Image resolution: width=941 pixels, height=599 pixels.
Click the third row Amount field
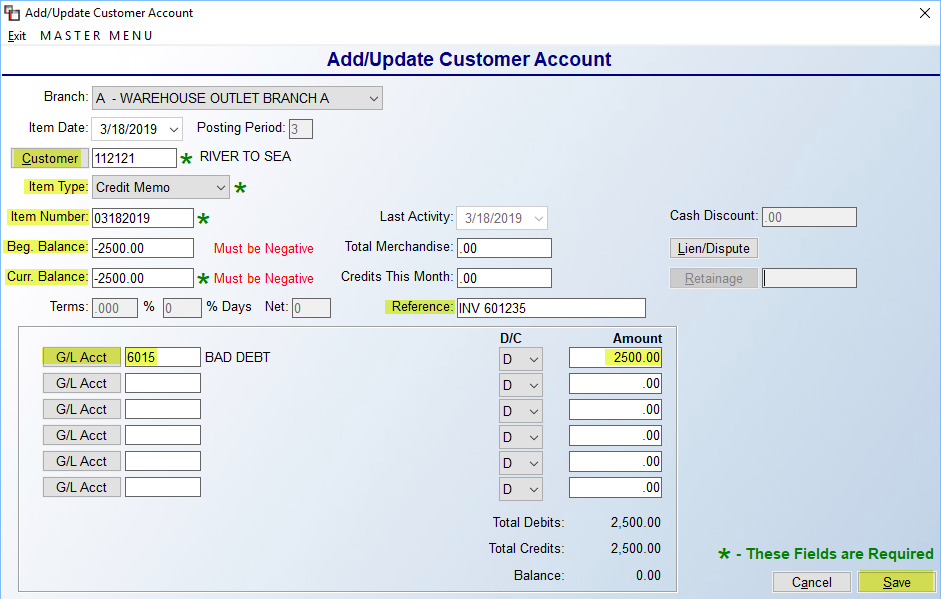click(615, 409)
